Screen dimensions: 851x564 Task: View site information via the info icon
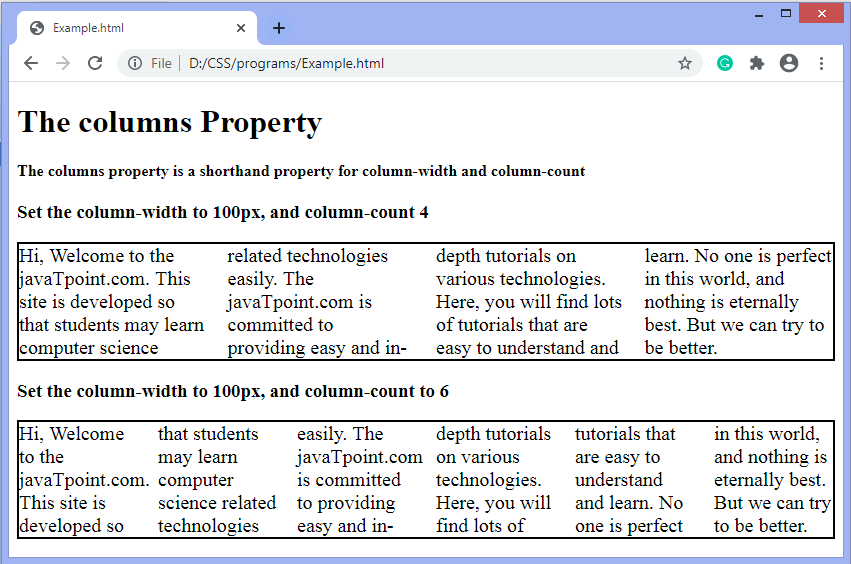pyautogui.click(x=135, y=64)
